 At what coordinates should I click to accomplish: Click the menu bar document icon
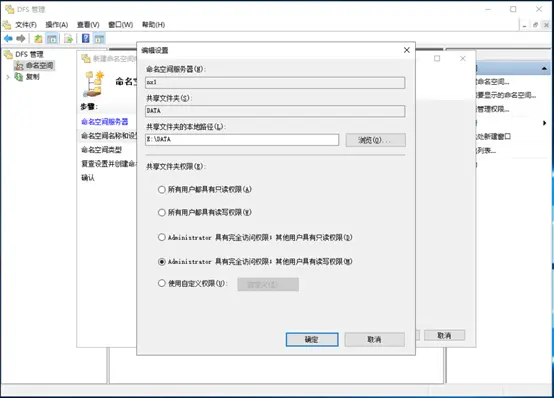point(7,25)
